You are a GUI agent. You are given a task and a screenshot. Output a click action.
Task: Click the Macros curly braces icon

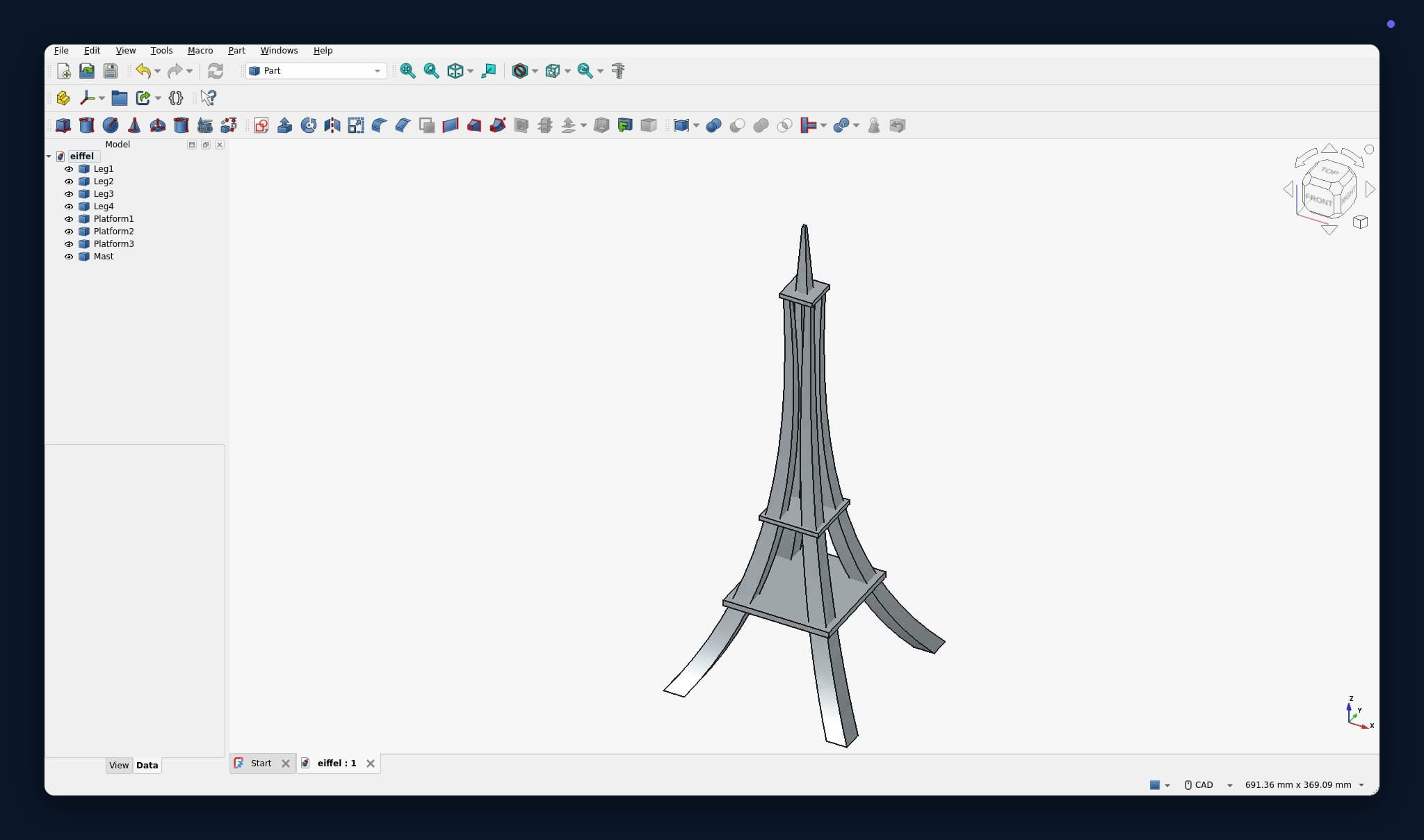pyautogui.click(x=176, y=98)
